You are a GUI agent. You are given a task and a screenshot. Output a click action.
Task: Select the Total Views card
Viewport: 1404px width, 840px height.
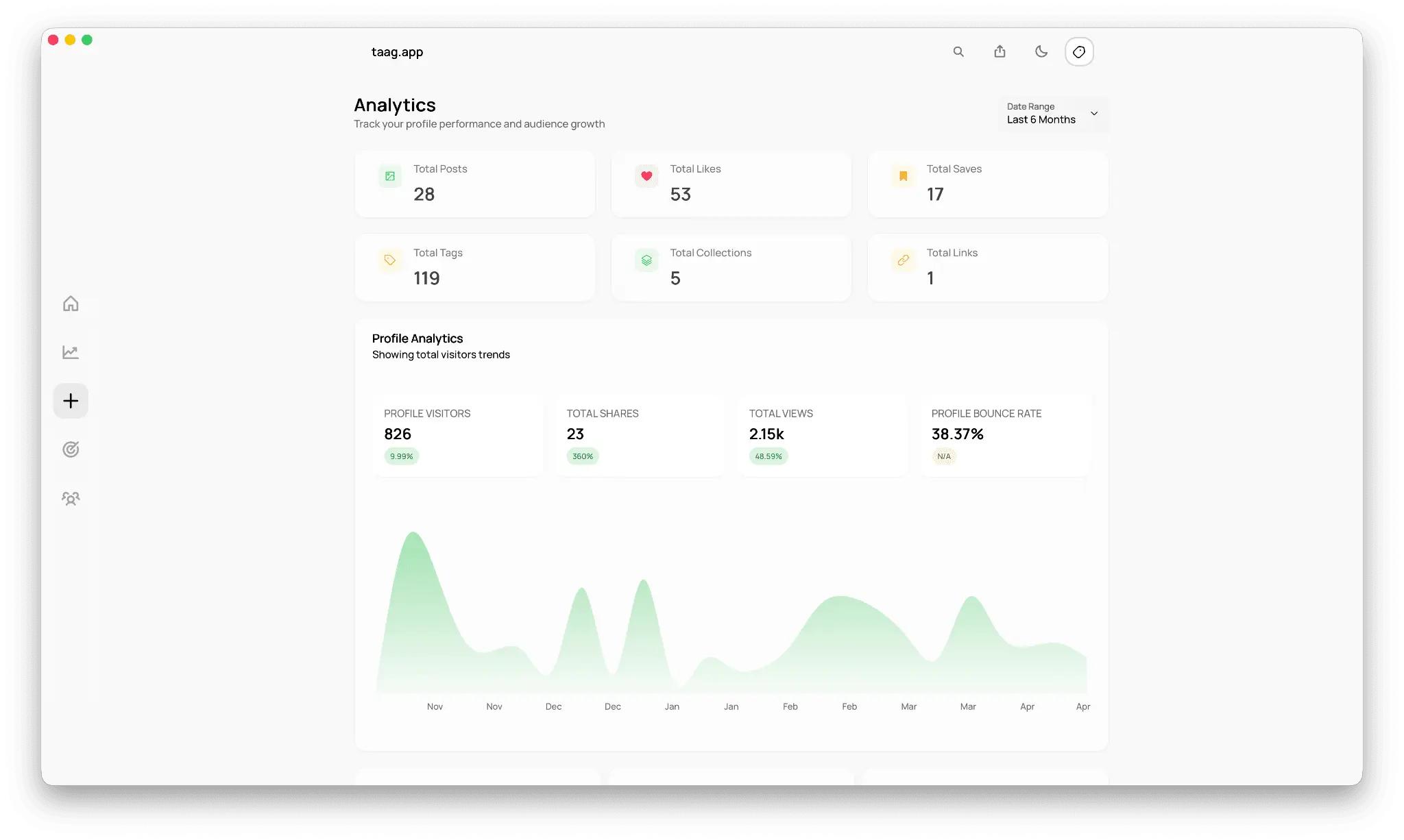[x=822, y=435]
